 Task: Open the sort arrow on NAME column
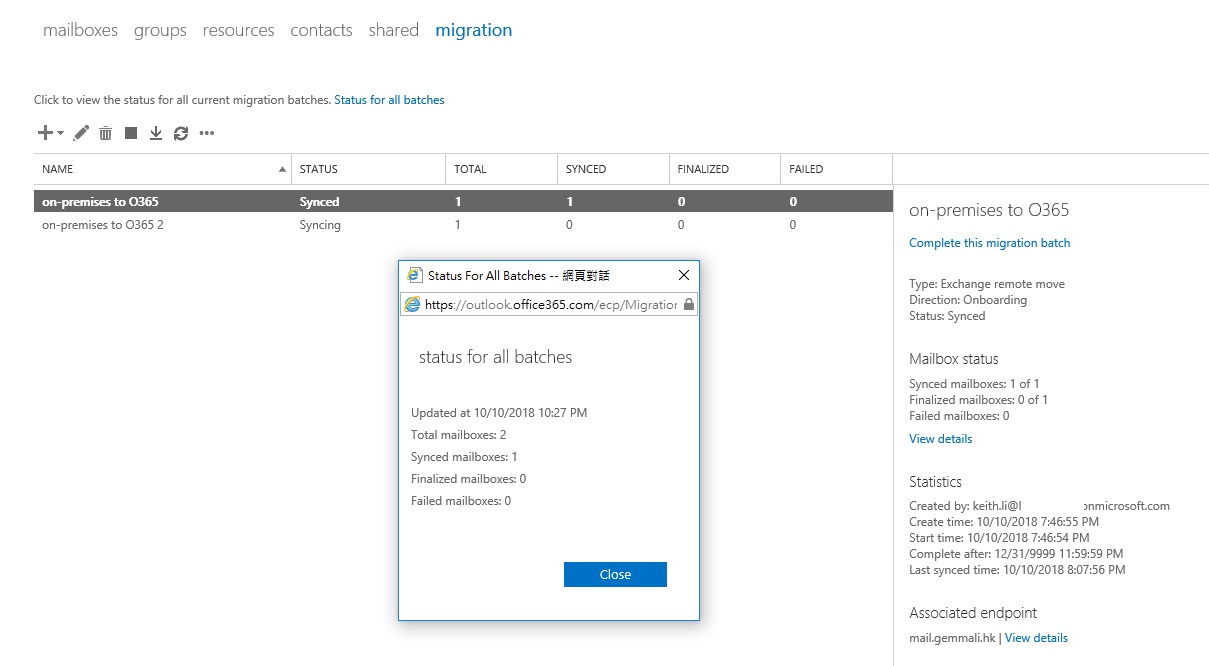(x=281, y=168)
